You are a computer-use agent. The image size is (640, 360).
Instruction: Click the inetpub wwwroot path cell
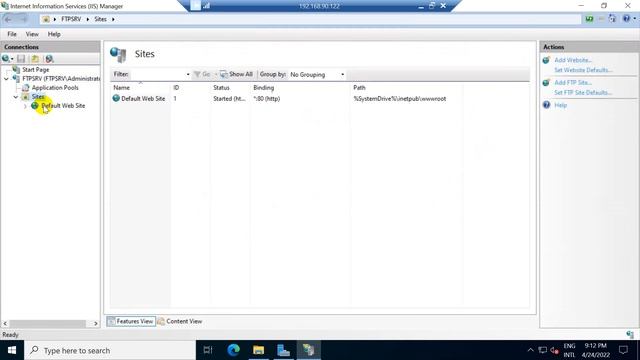pyautogui.click(x=400, y=99)
